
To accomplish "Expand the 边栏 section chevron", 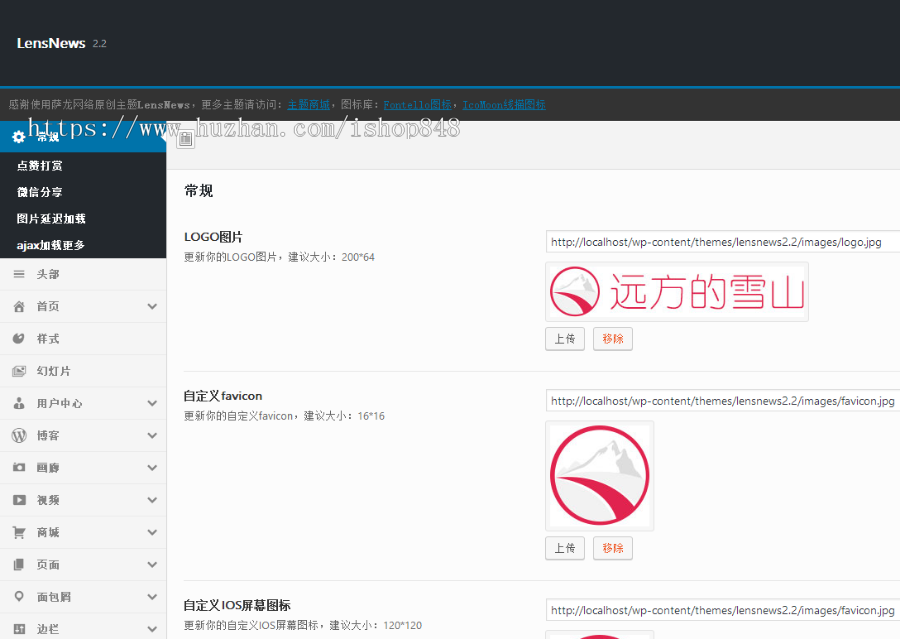I will [152, 629].
